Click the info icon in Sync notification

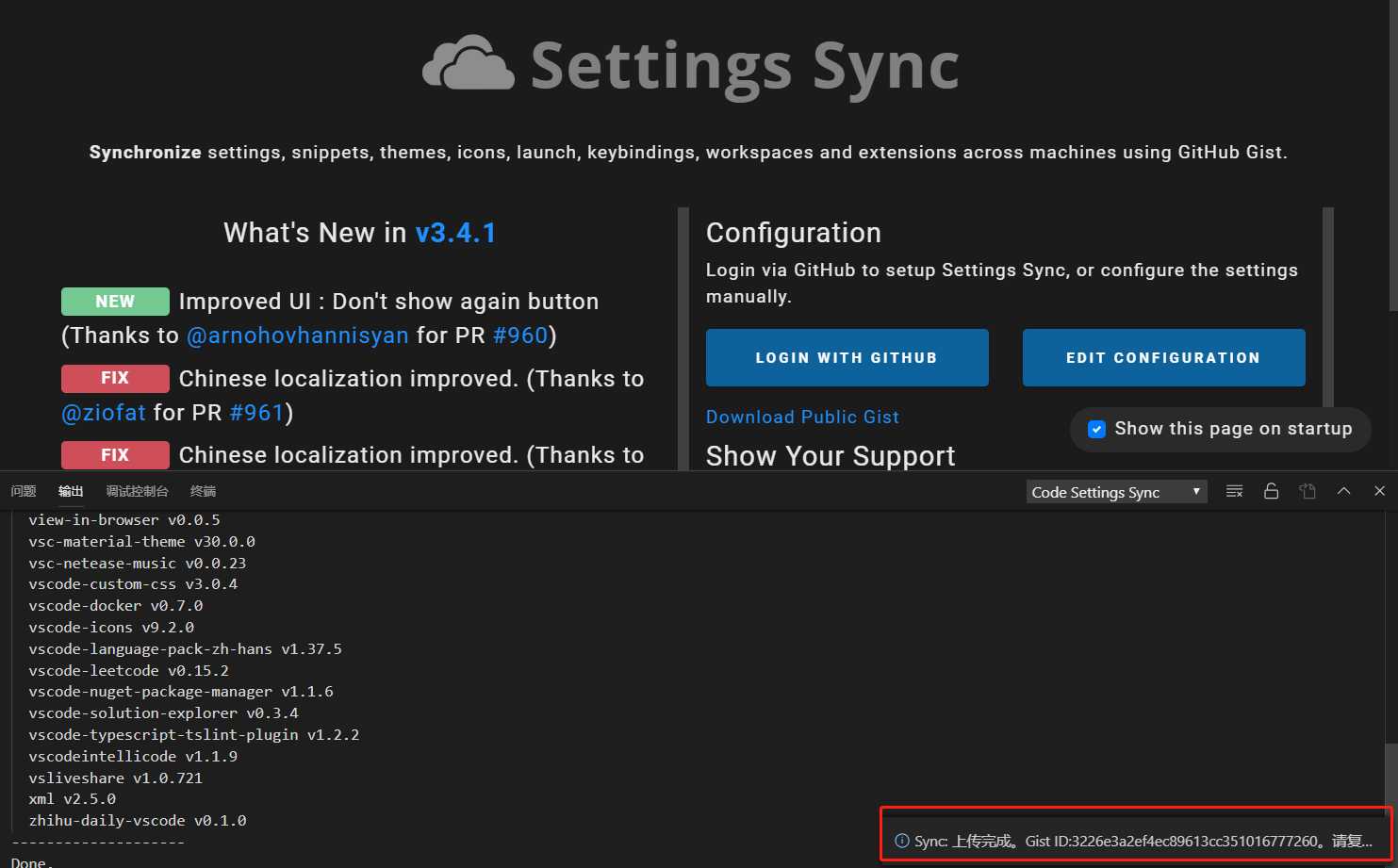pyautogui.click(x=902, y=841)
